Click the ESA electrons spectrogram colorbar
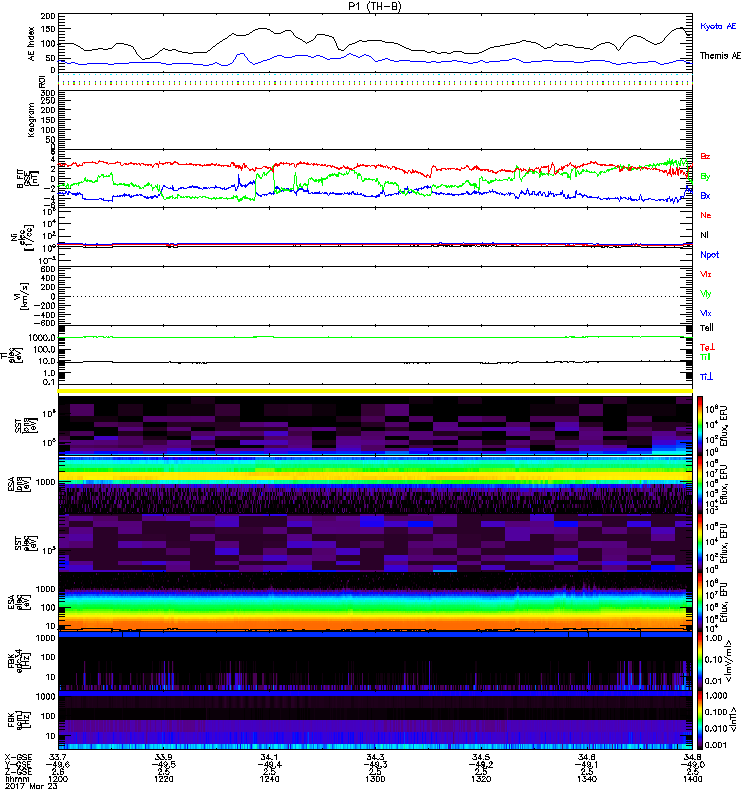Screen dimensions: 750x800 coord(700,602)
